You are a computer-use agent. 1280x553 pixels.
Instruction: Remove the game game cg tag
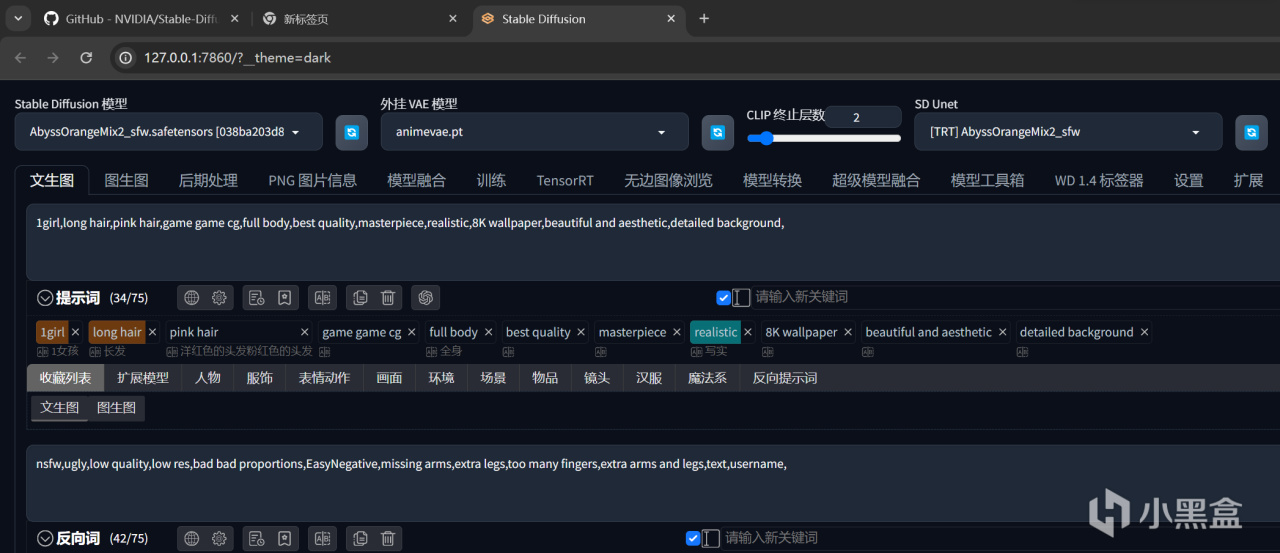pyautogui.click(x=412, y=332)
